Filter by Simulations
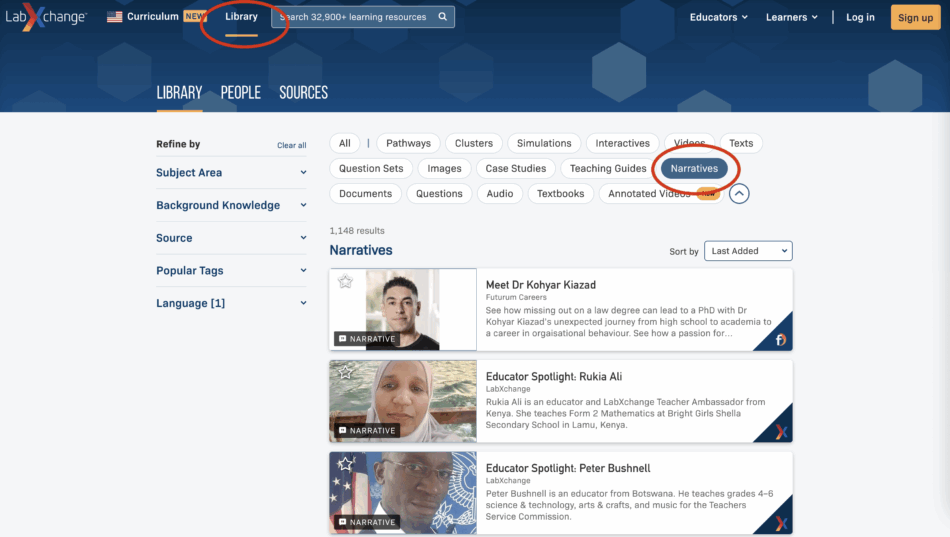This screenshot has width=950, height=537. [x=544, y=144]
